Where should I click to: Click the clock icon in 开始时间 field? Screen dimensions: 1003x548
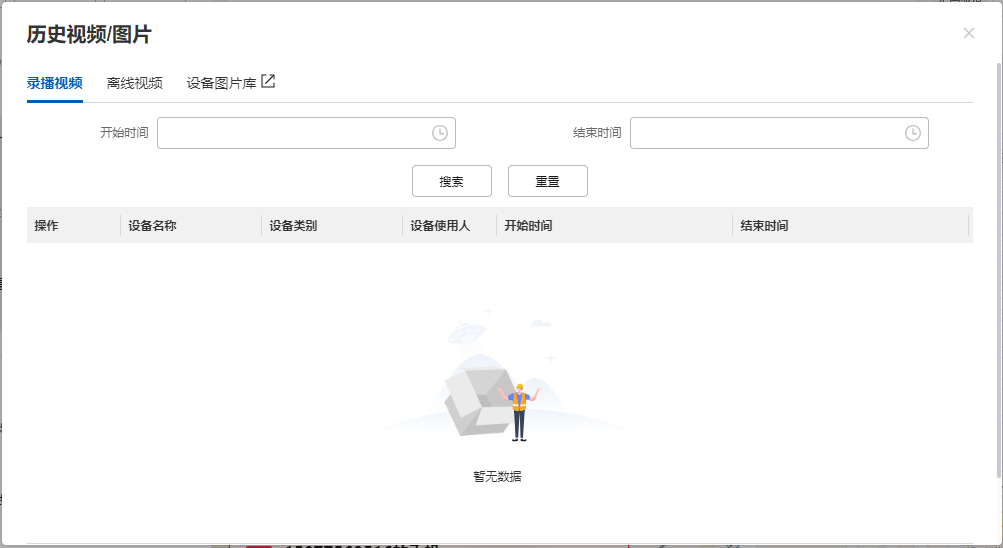pyautogui.click(x=439, y=133)
